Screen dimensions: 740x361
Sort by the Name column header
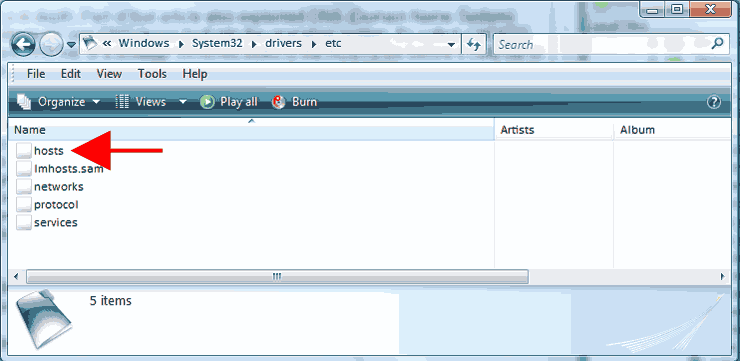[252, 130]
